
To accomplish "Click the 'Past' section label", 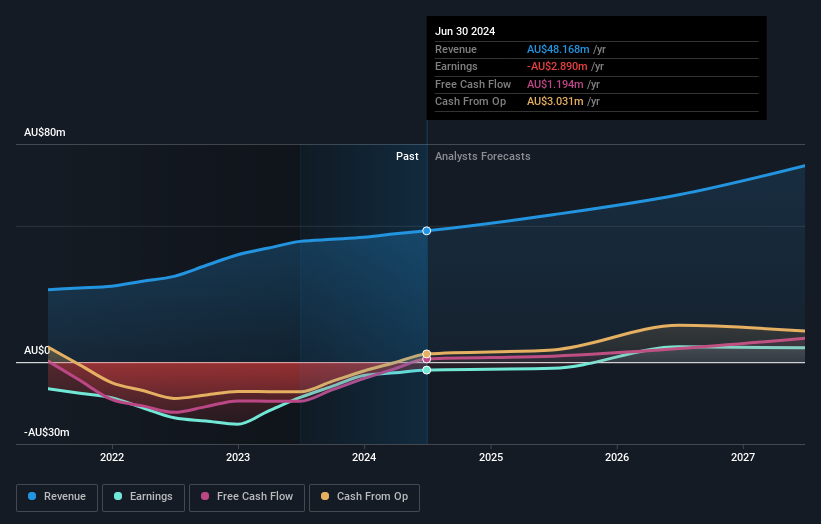I will 407,157.
